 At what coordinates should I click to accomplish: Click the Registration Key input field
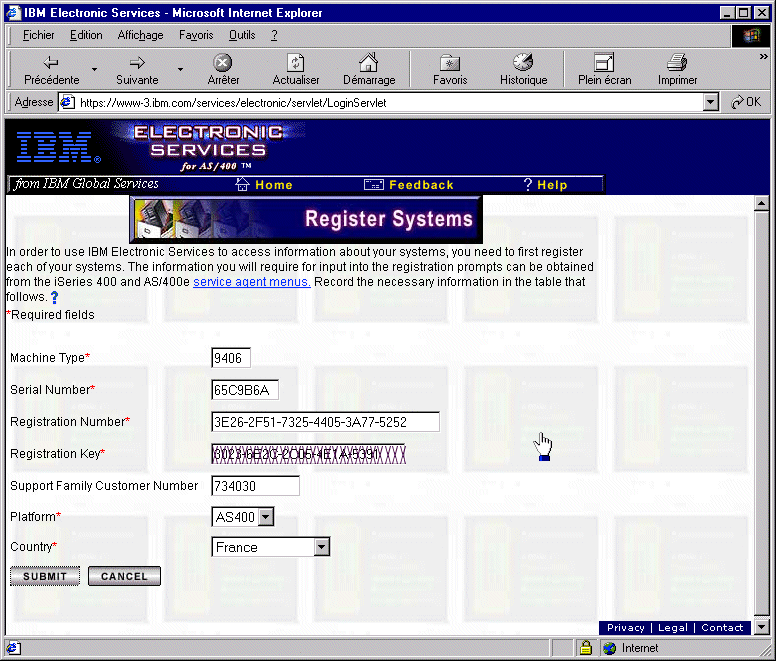click(308, 454)
